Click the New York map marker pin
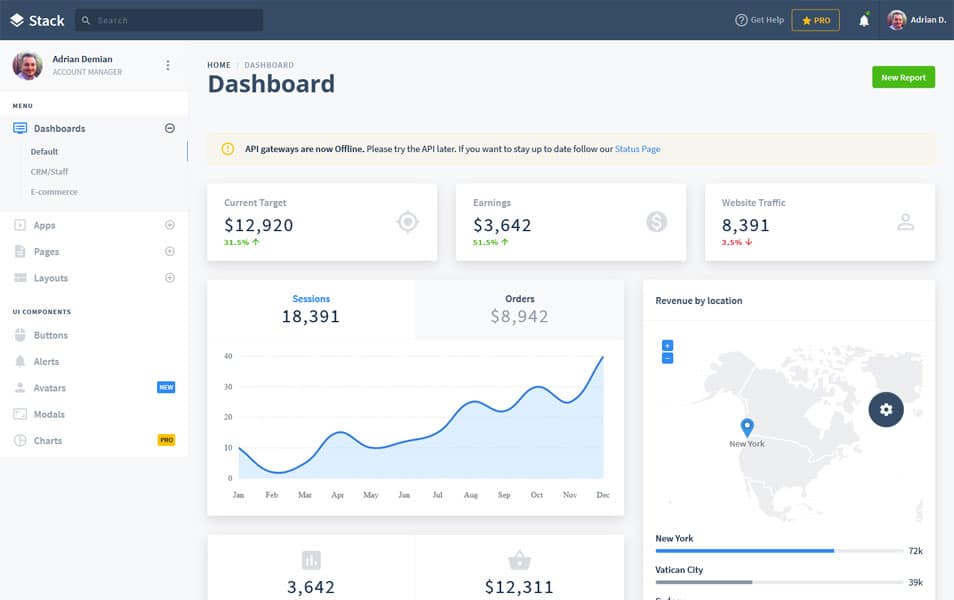Viewport: 954px width, 600px height. tap(746, 425)
